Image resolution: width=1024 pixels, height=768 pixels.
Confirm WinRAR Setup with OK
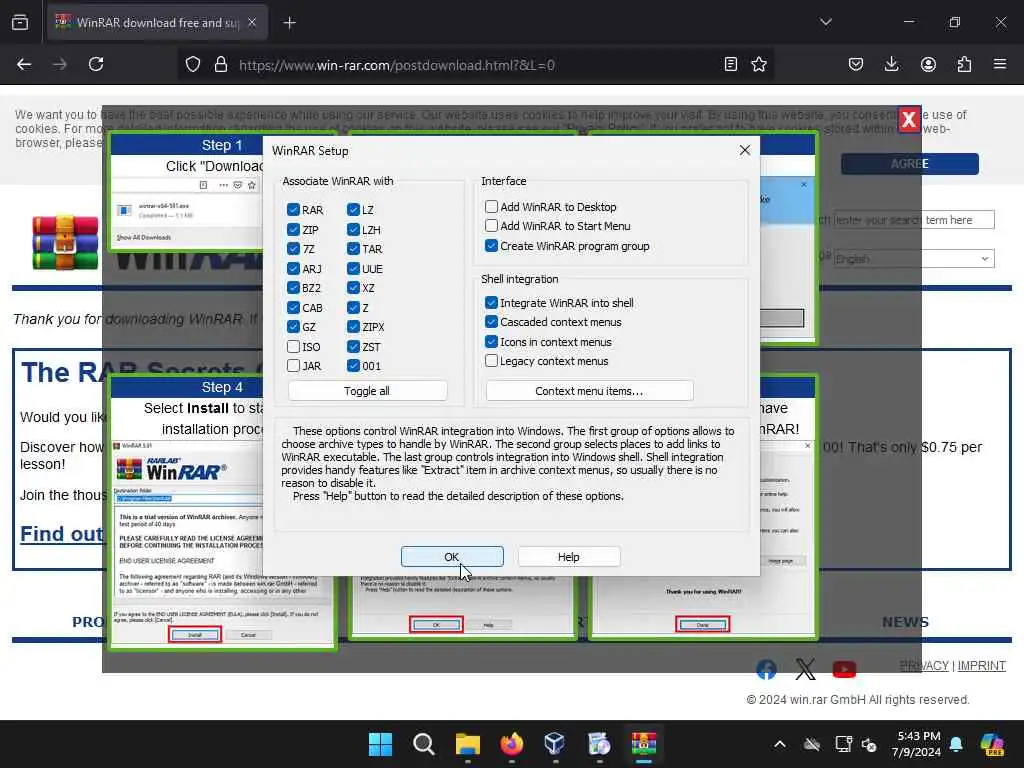(452, 556)
